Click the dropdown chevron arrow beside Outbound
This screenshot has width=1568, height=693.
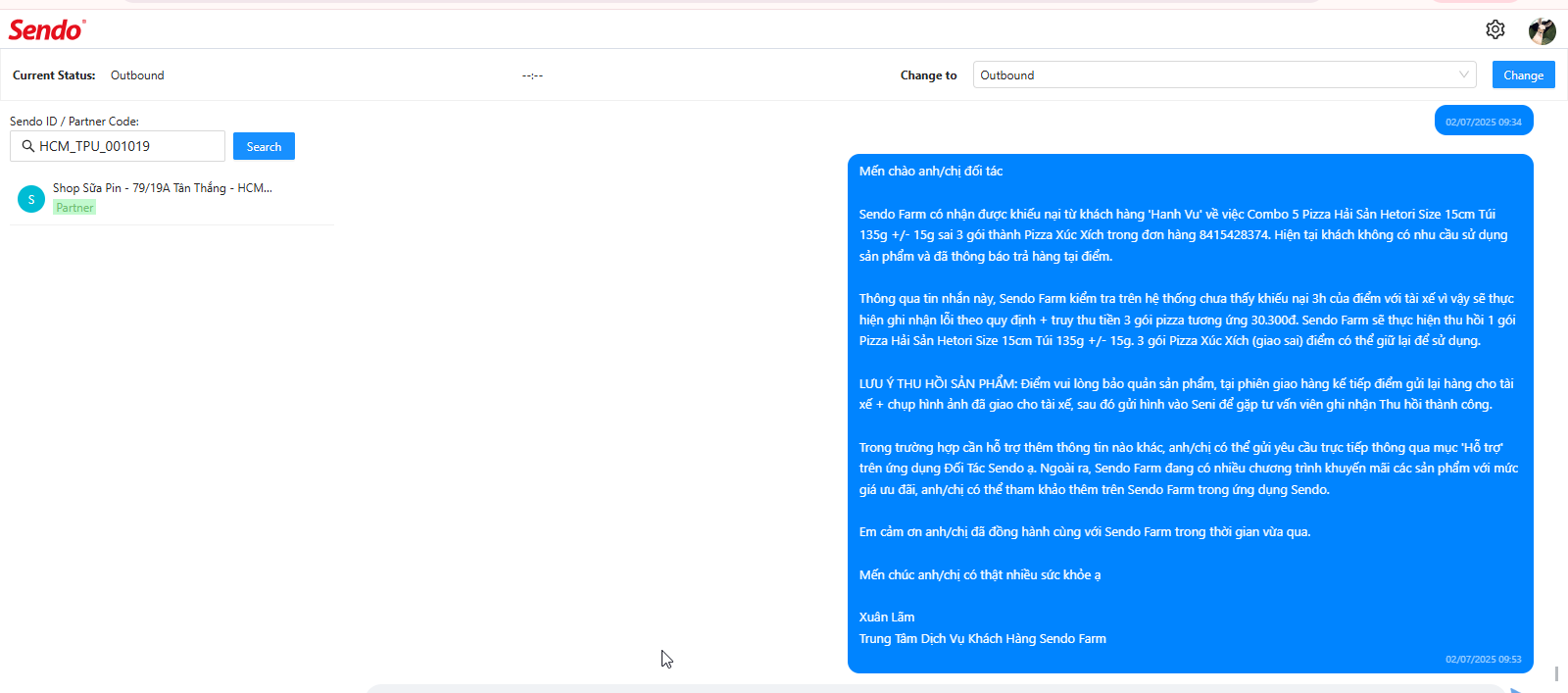coord(1464,74)
